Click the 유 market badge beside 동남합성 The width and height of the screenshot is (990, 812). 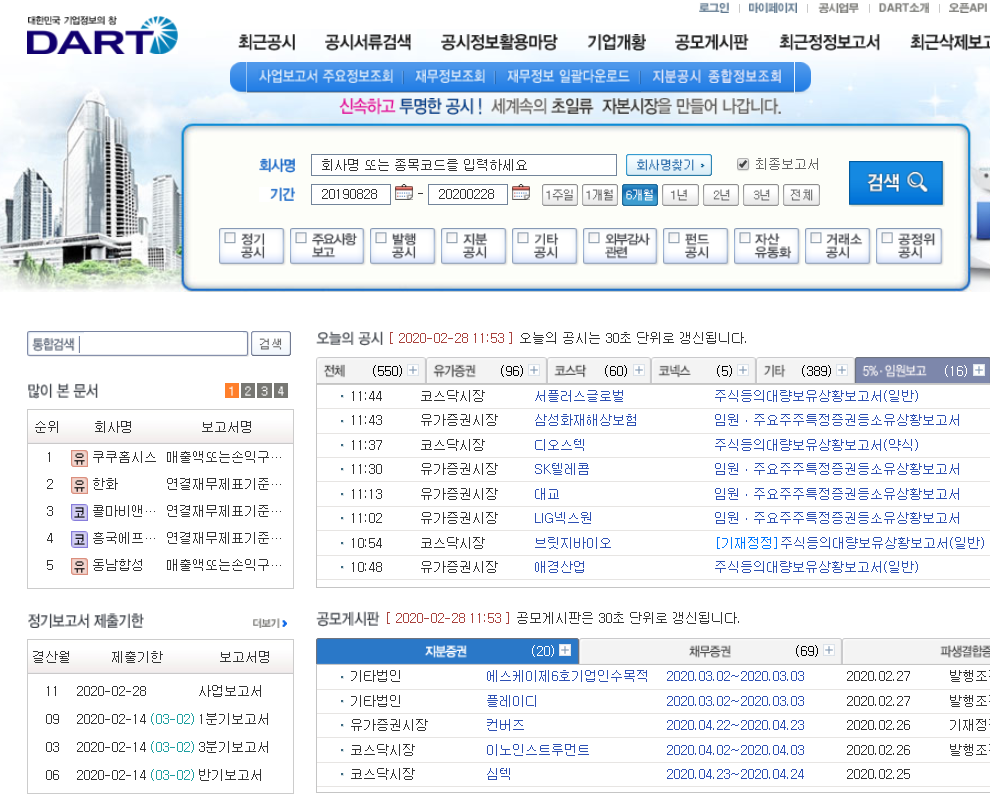(79, 566)
